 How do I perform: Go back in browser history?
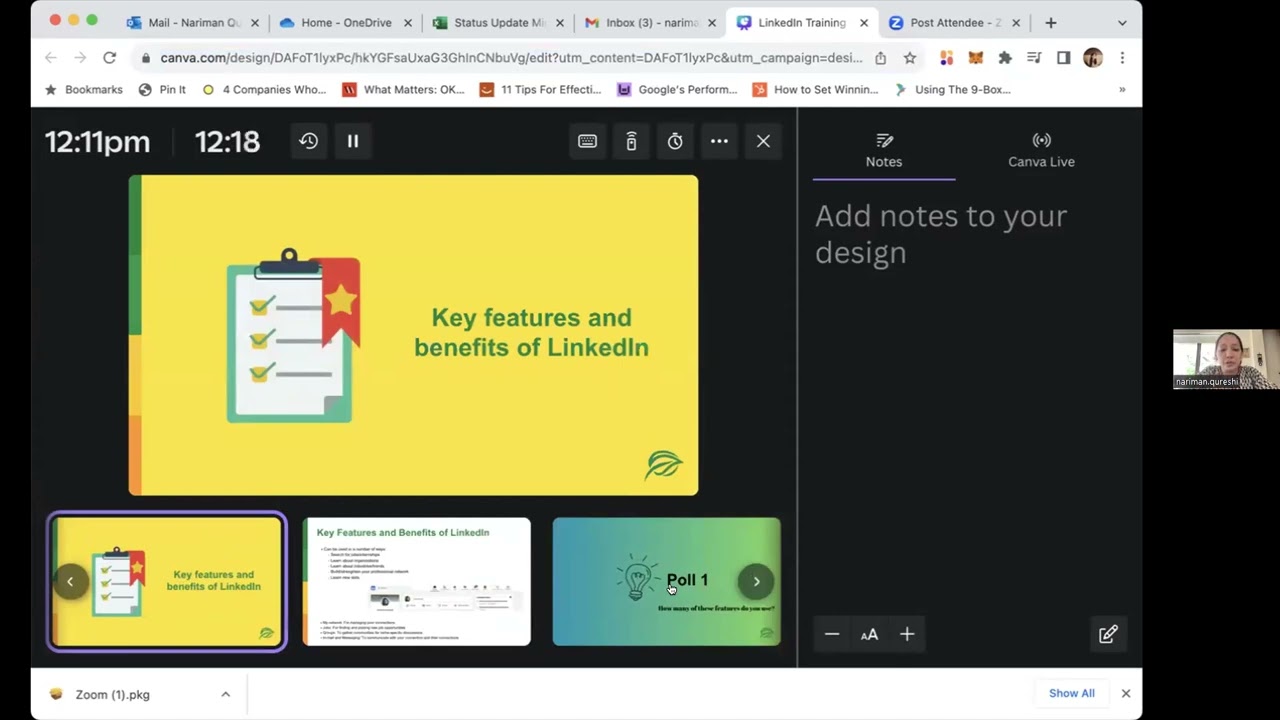(51, 58)
